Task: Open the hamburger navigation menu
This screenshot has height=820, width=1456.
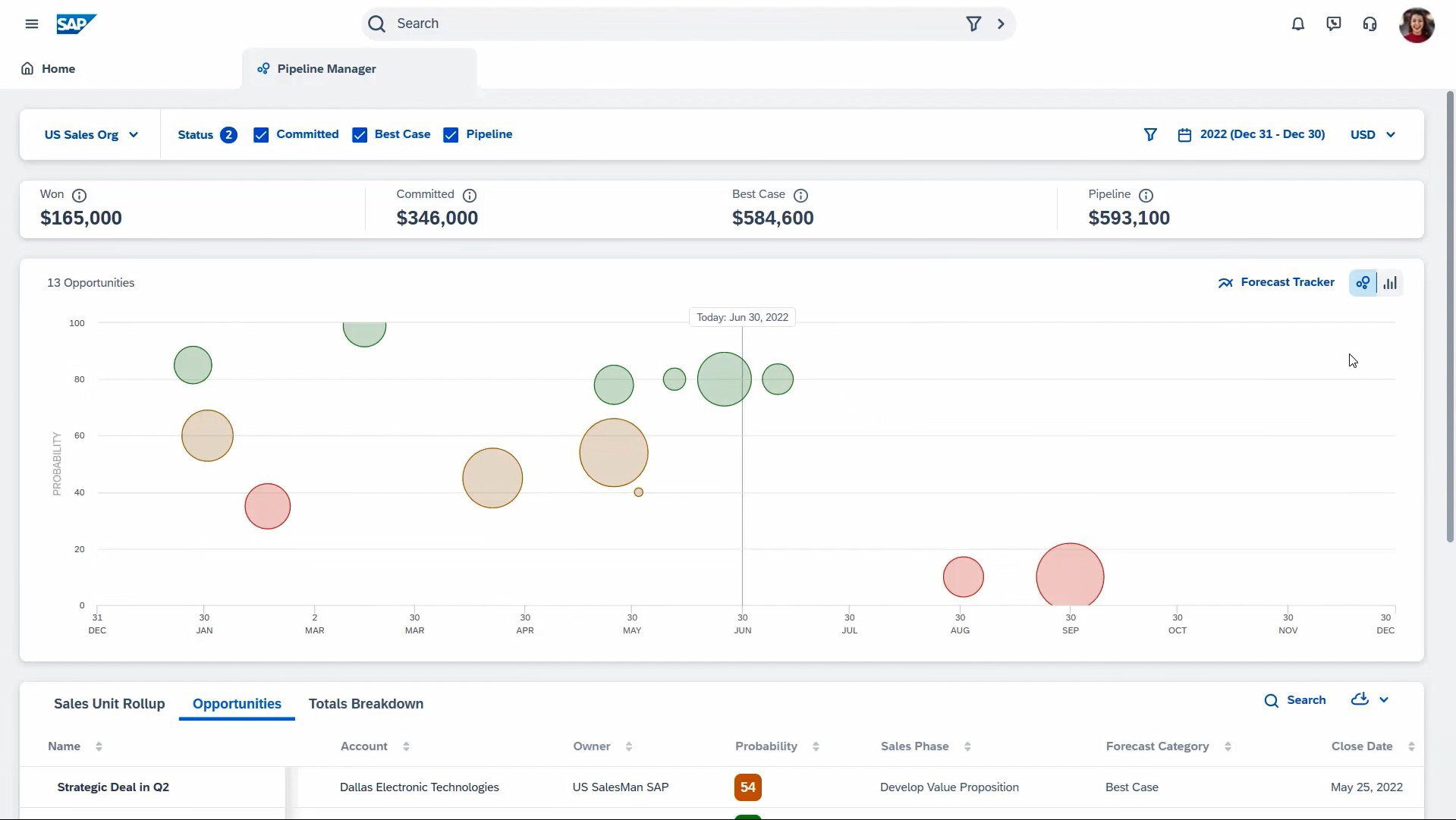Action: coord(31,24)
